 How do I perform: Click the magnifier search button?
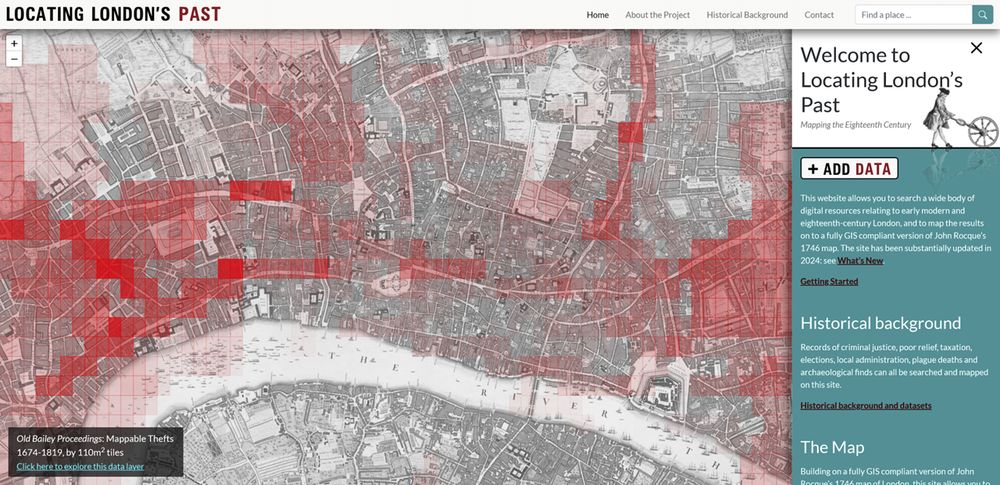coord(983,15)
